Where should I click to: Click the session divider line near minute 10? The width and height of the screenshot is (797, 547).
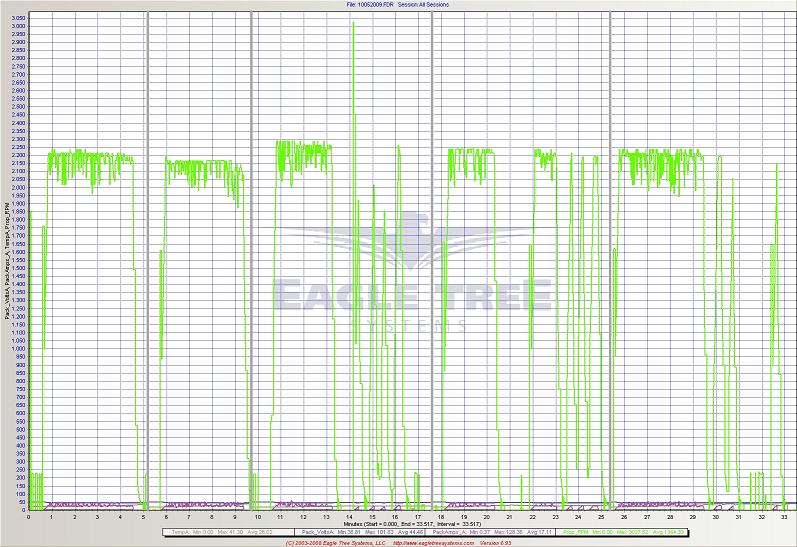tap(251, 250)
